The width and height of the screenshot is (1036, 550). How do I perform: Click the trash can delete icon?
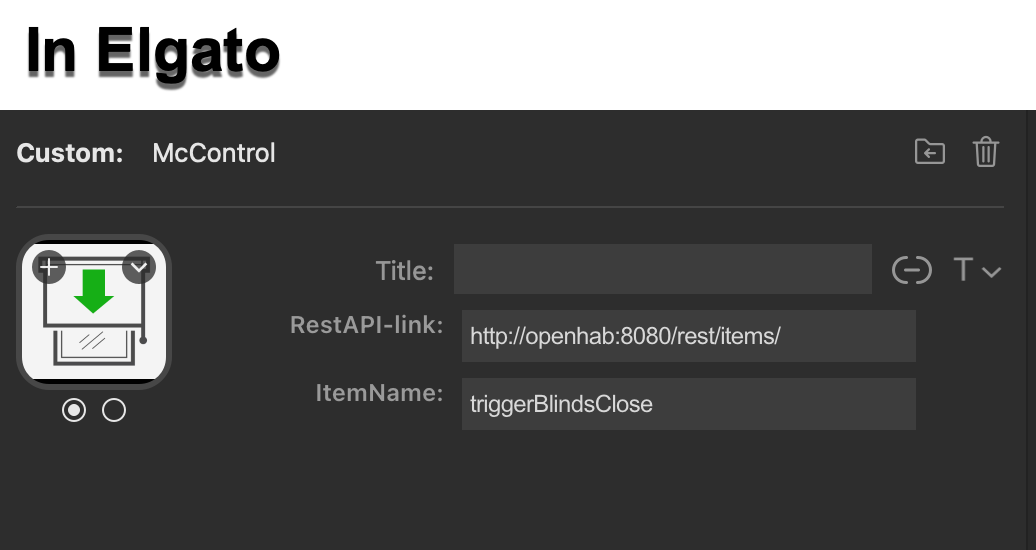[x=986, y=152]
